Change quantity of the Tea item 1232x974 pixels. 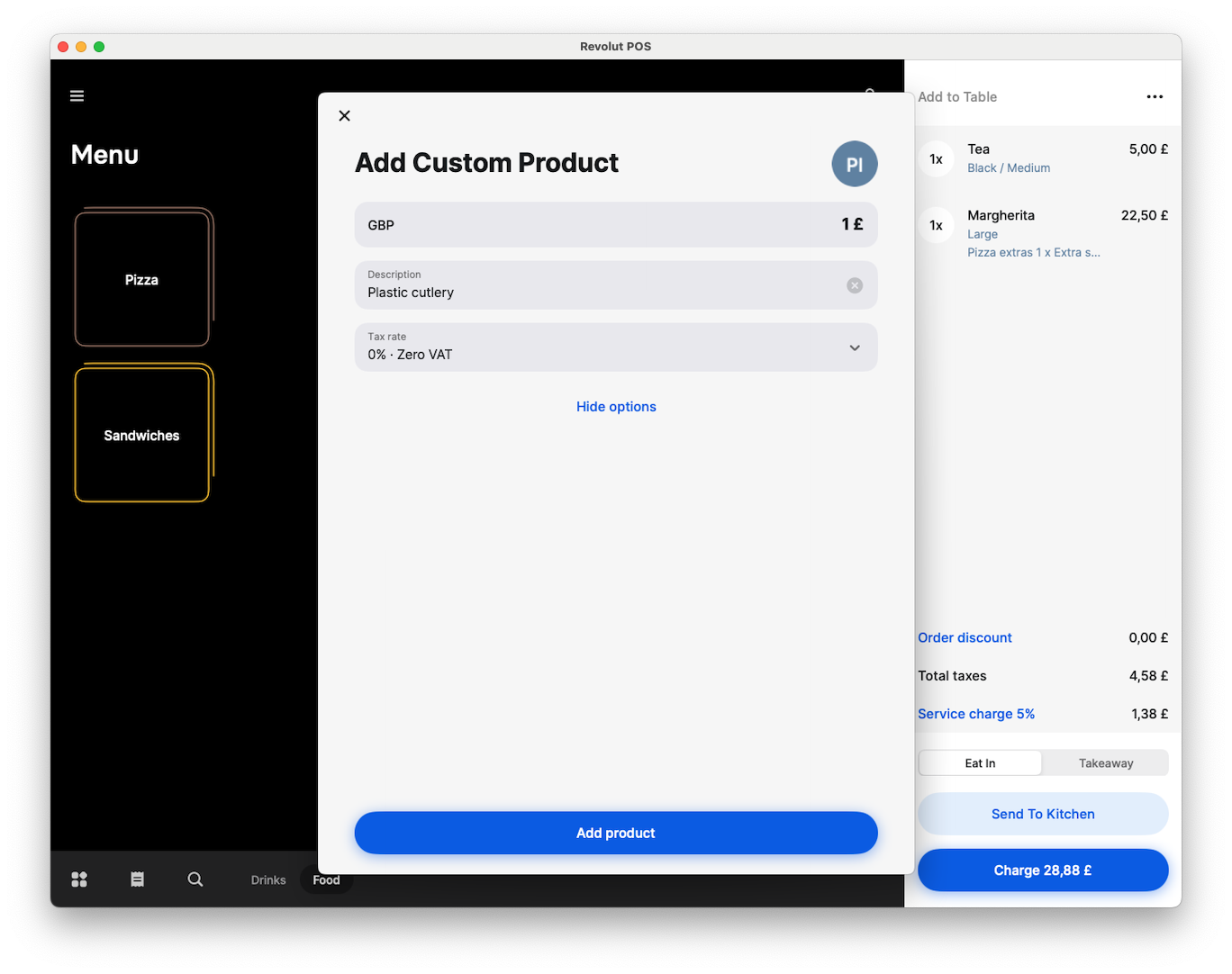click(937, 159)
